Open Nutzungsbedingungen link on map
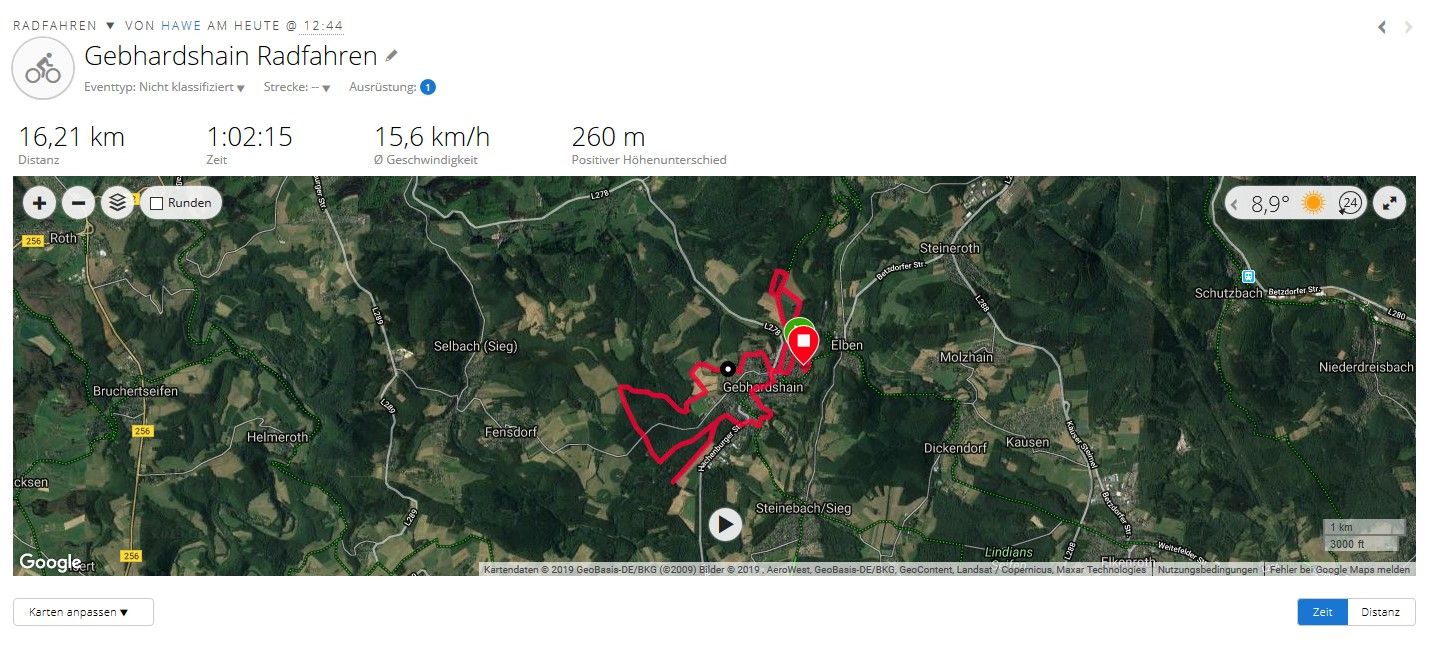This screenshot has height=648, width=1436. (x=1207, y=569)
